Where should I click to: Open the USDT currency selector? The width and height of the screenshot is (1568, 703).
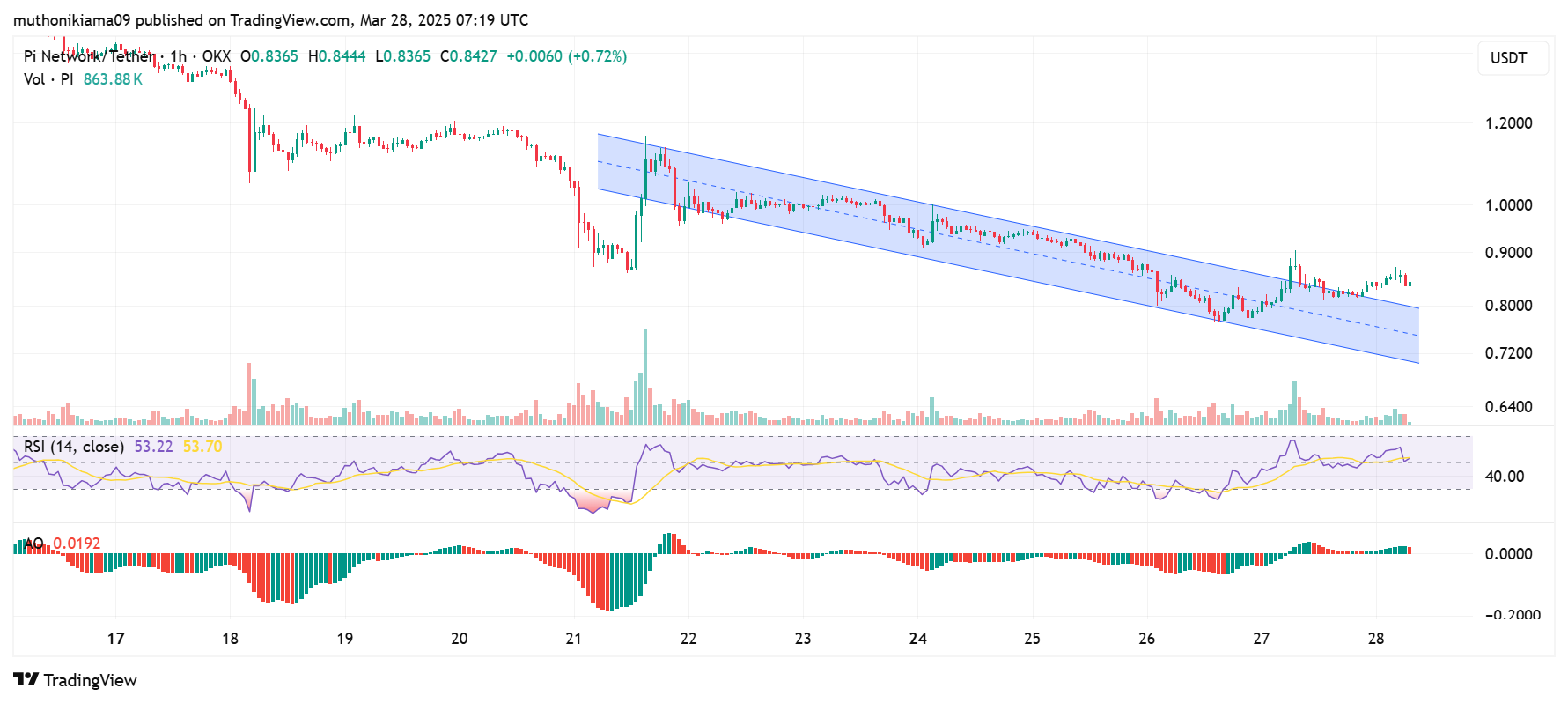click(1508, 58)
